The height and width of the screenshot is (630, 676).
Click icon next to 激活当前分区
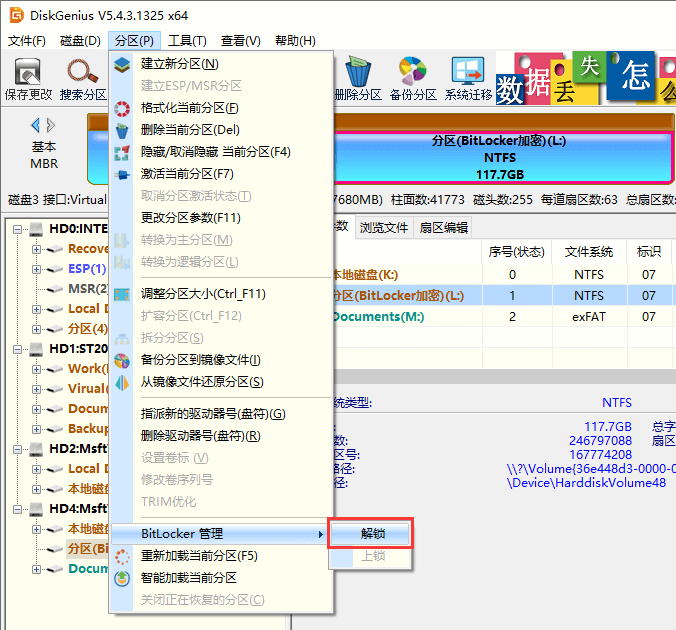122,175
